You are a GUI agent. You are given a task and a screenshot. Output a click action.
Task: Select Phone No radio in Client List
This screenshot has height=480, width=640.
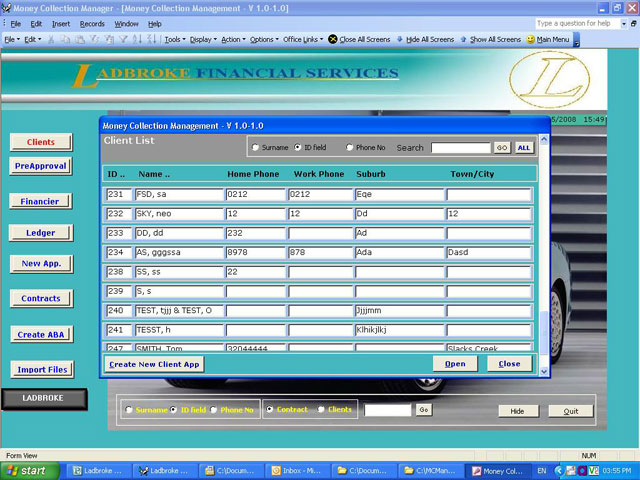[x=349, y=147]
